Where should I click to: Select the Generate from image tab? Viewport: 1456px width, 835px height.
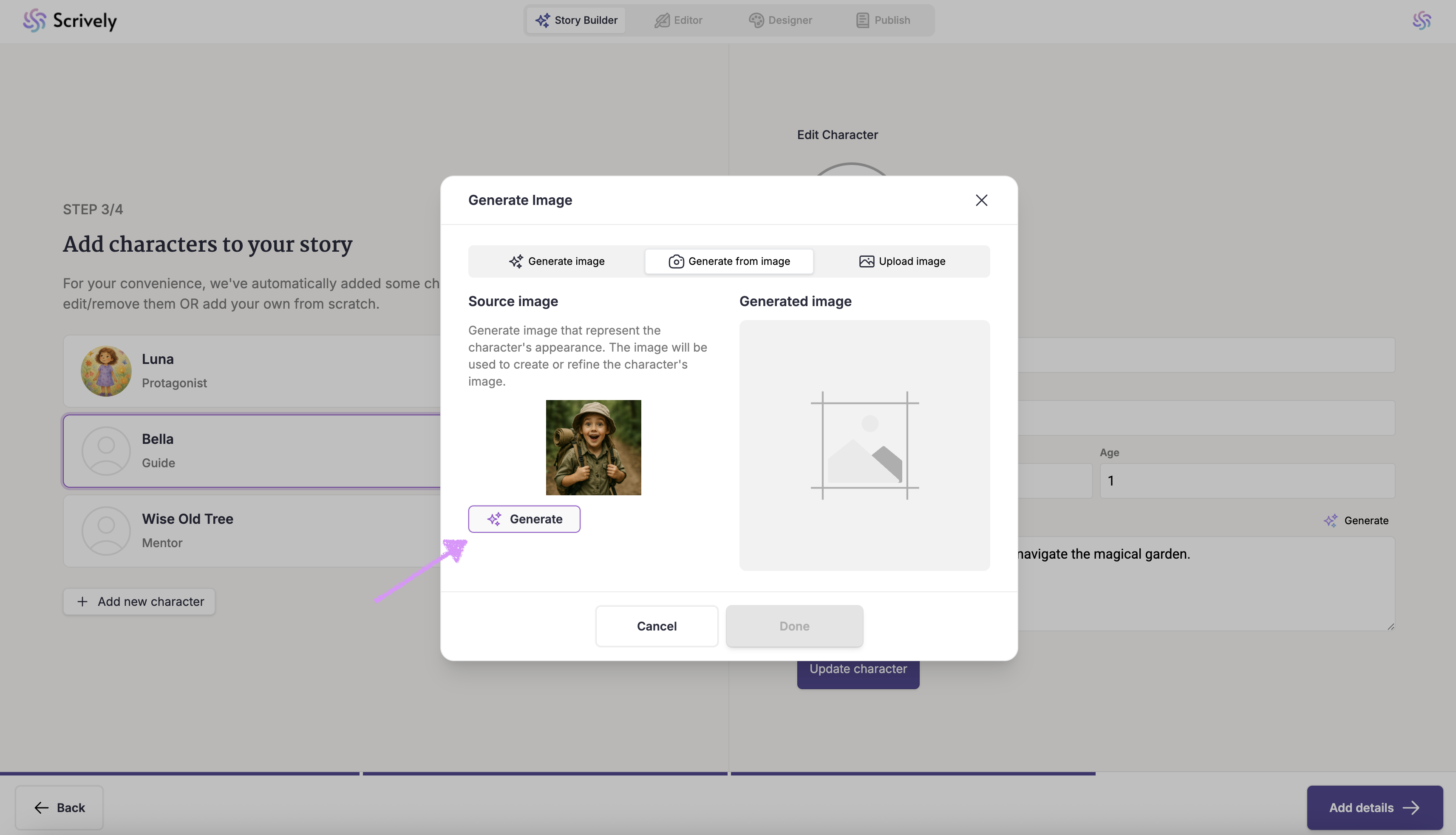[729, 261]
